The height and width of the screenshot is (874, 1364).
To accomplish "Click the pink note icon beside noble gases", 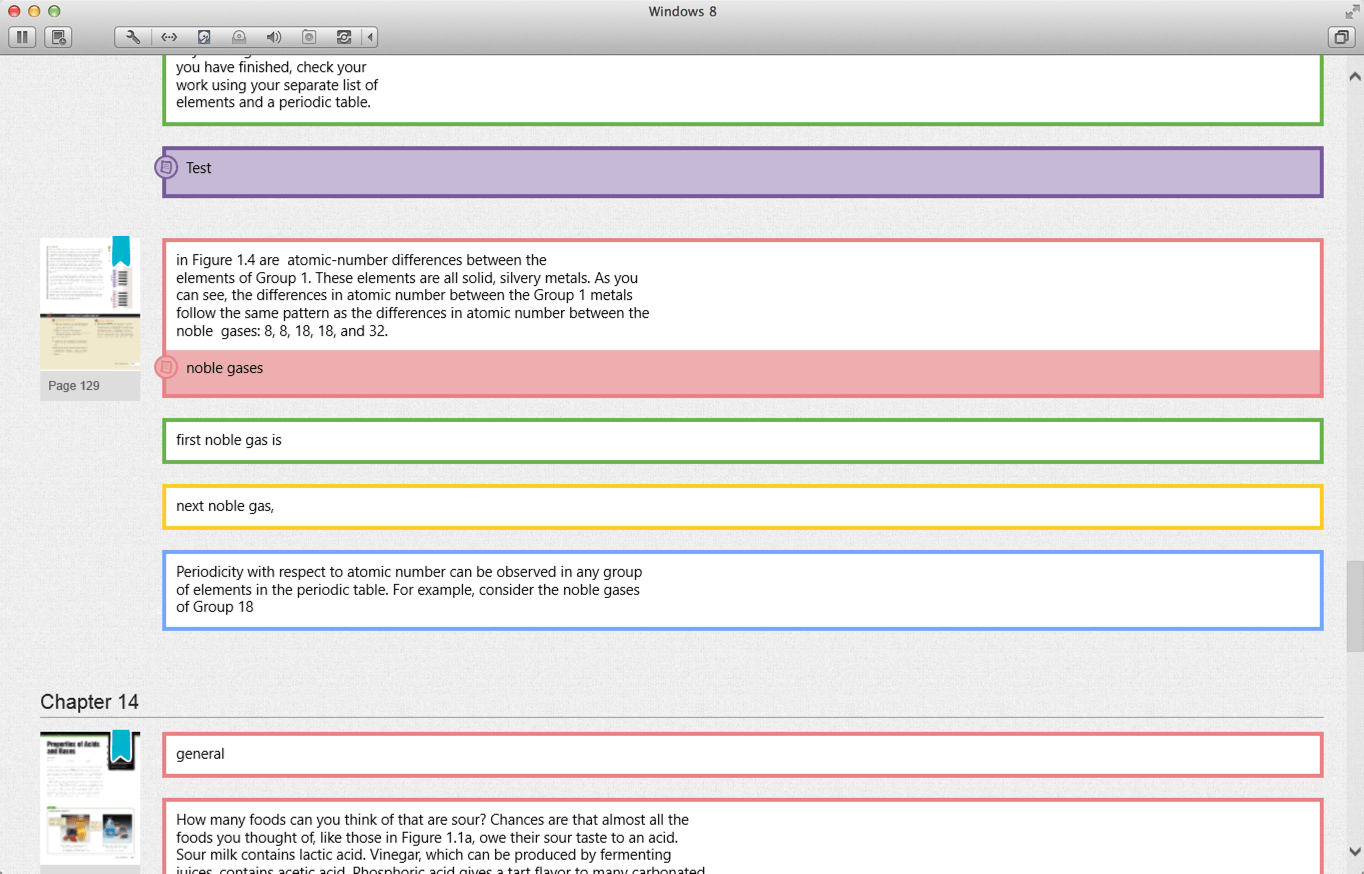I will (x=166, y=367).
